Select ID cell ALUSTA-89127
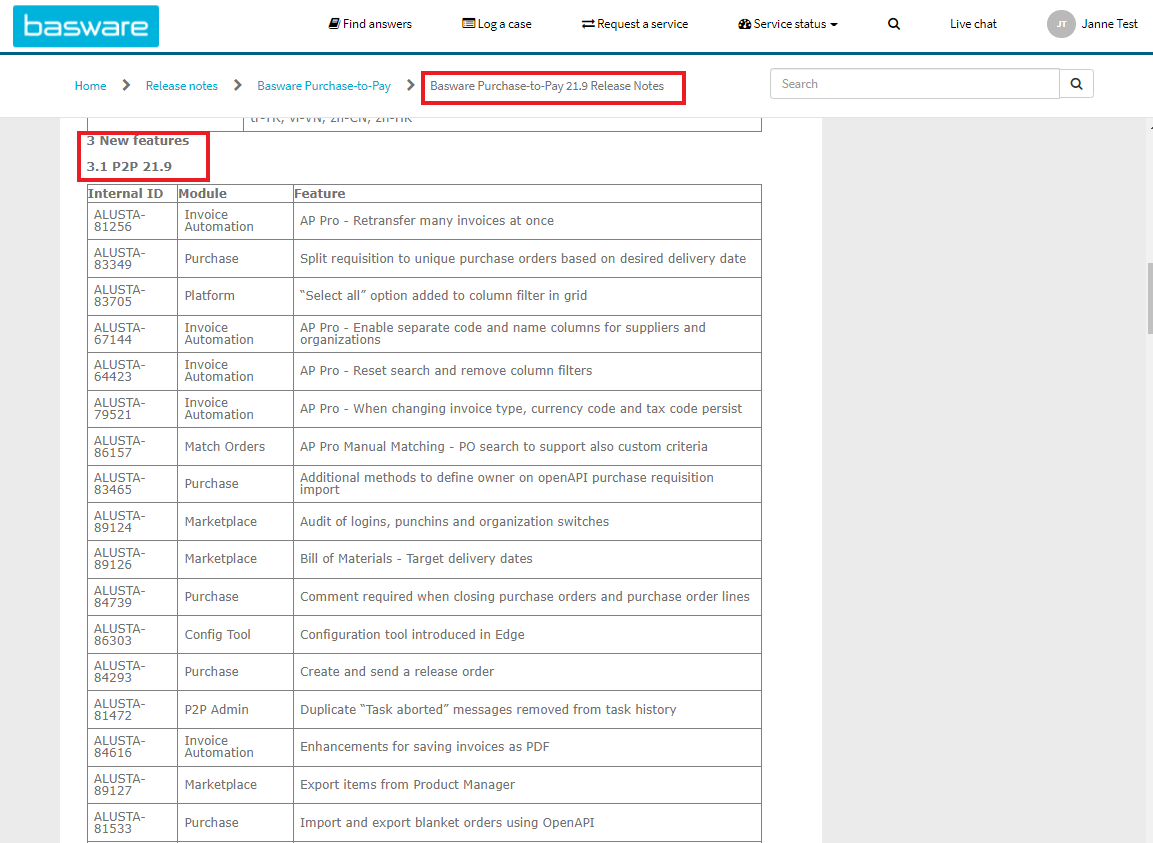The width and height of the screenshot is (1153, 843). pyautogui.click(x=132, y=785)
